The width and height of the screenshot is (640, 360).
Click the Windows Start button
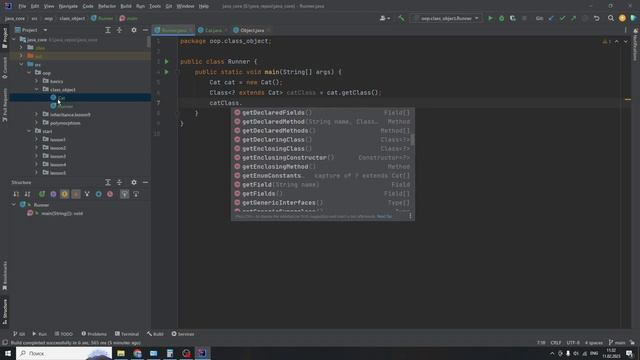tap(8, 353)
